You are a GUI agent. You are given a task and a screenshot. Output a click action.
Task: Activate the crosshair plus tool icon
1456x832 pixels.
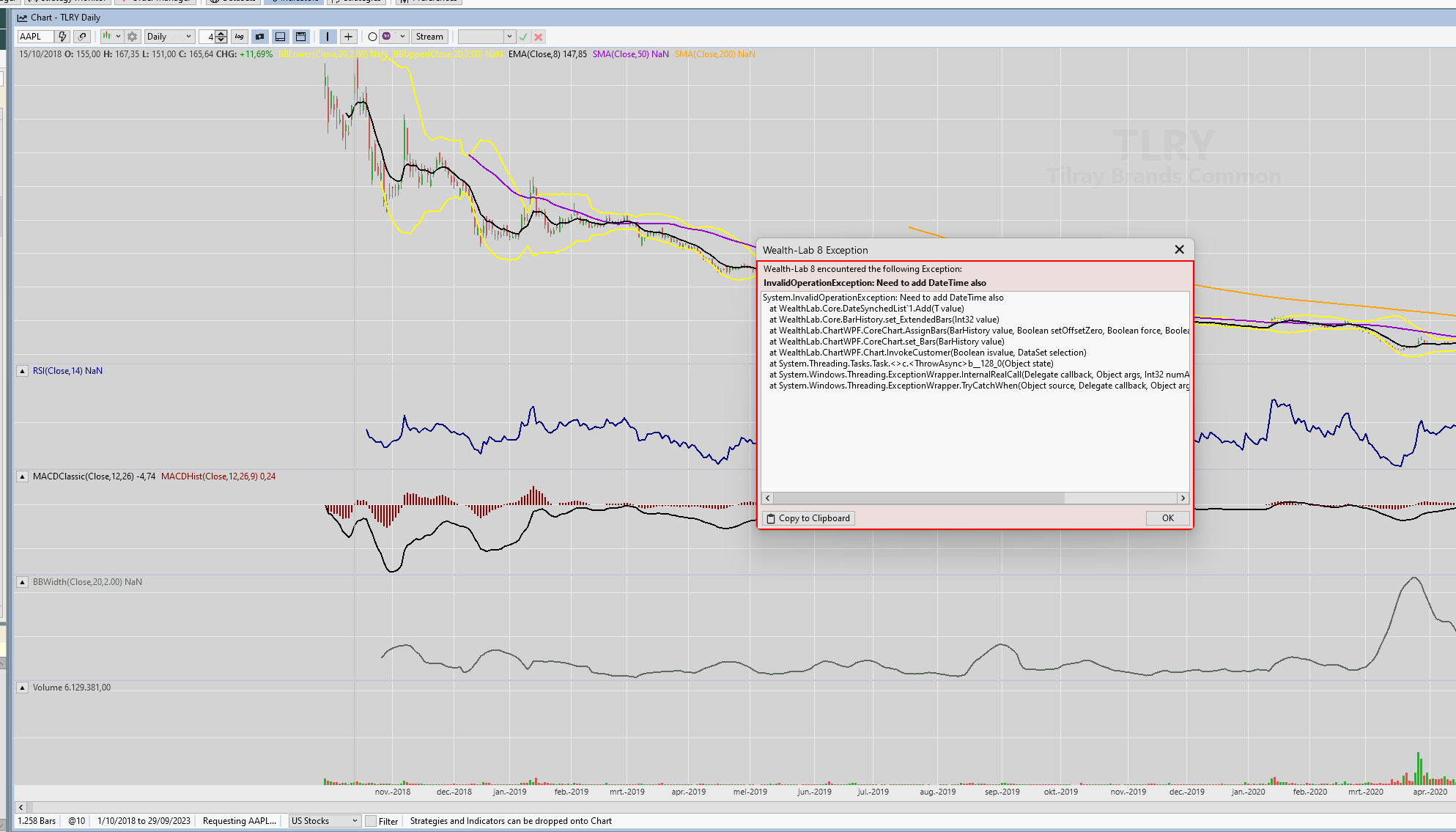348,36
